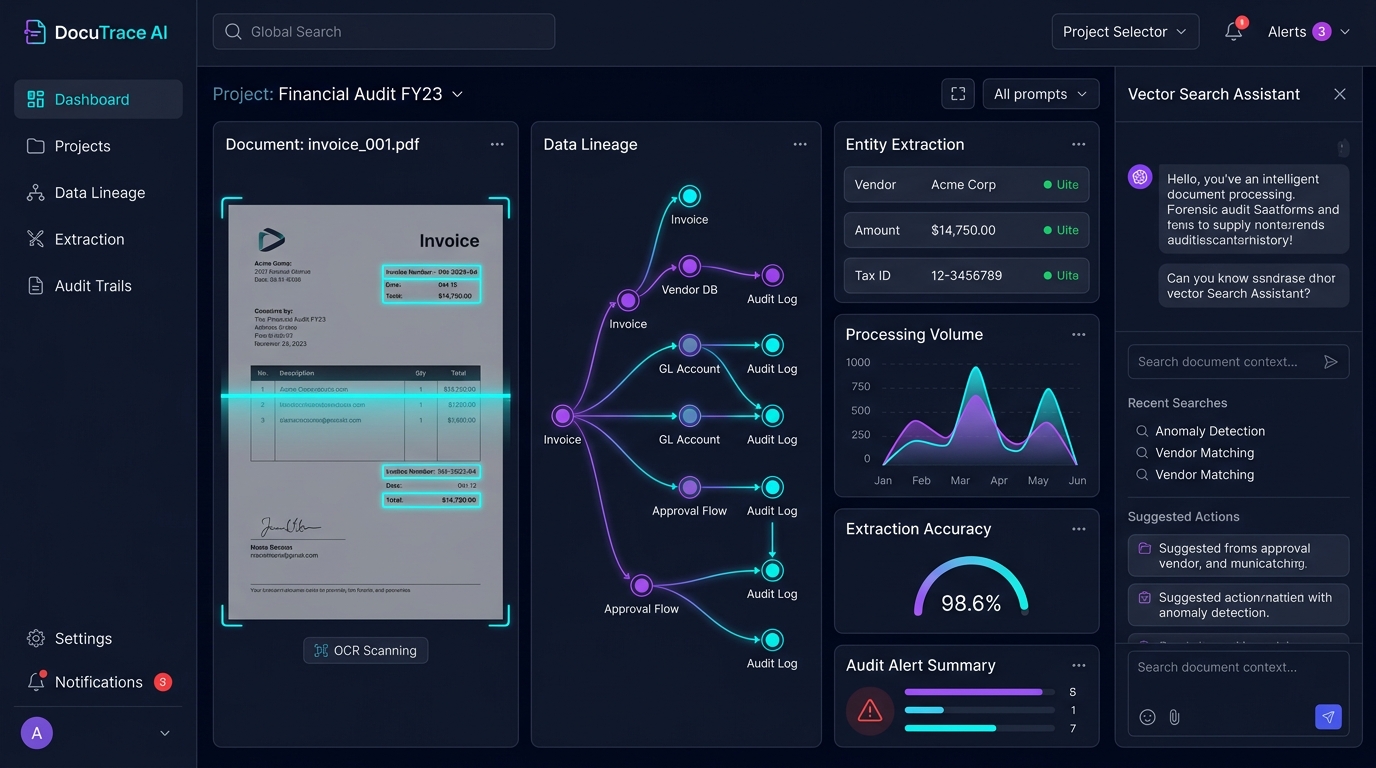The width and height of the screenshot is (1376, 768).
Task: Click the purple audit alert progress bar
Action: tap(979, 692)
